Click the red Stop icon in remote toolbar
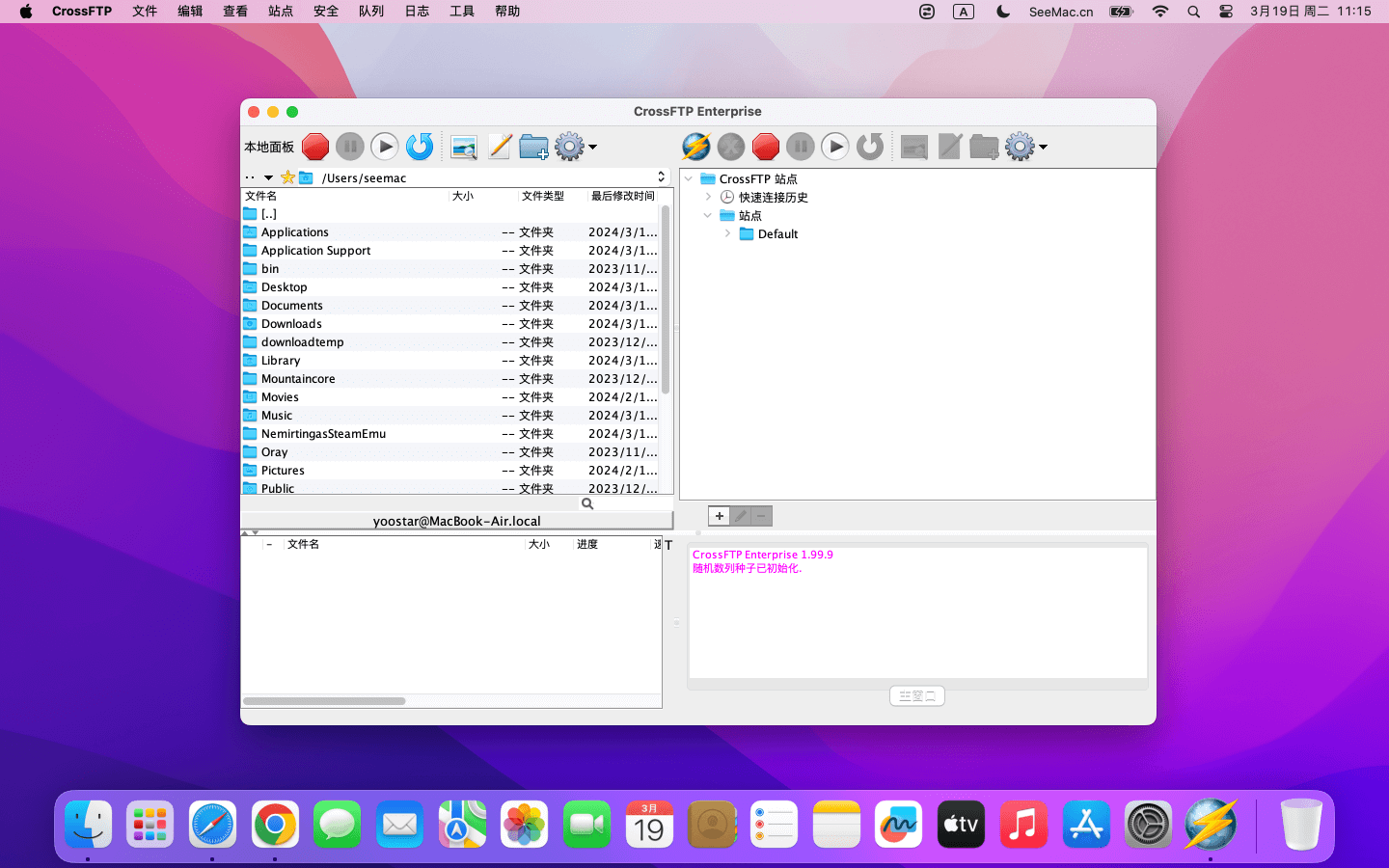This screenshot has height=868, width=1389. pyautogui.click(x=766, y=147)
